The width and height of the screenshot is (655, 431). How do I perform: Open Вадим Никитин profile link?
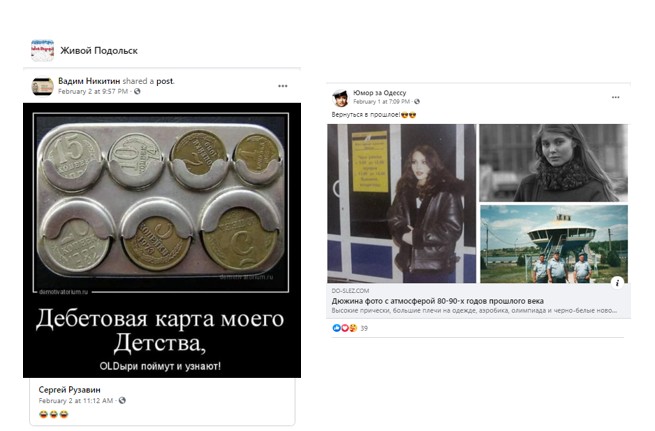click(89, 81)
